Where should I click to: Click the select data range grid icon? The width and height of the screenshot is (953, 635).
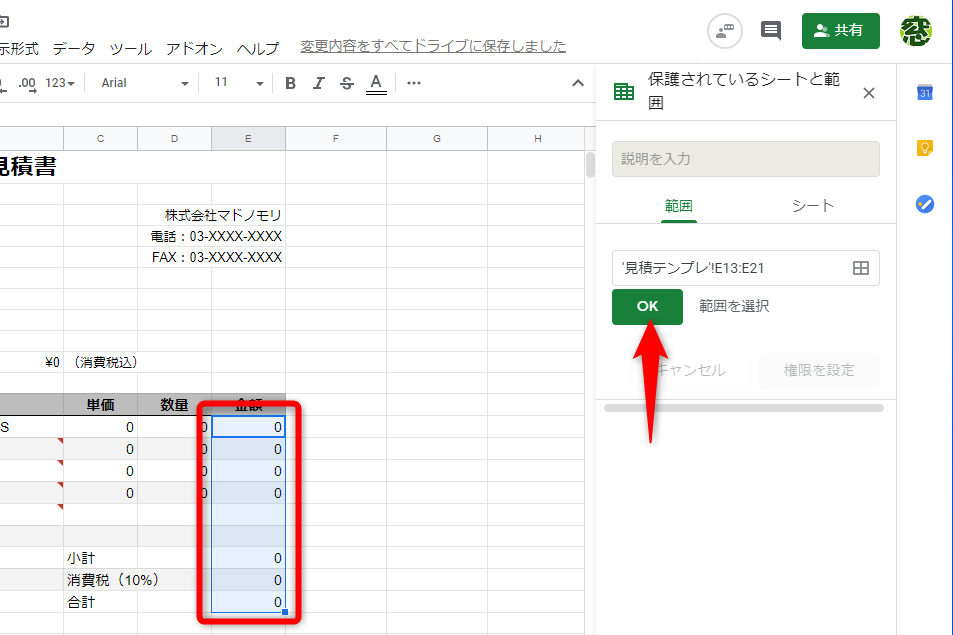coord(860,267)
